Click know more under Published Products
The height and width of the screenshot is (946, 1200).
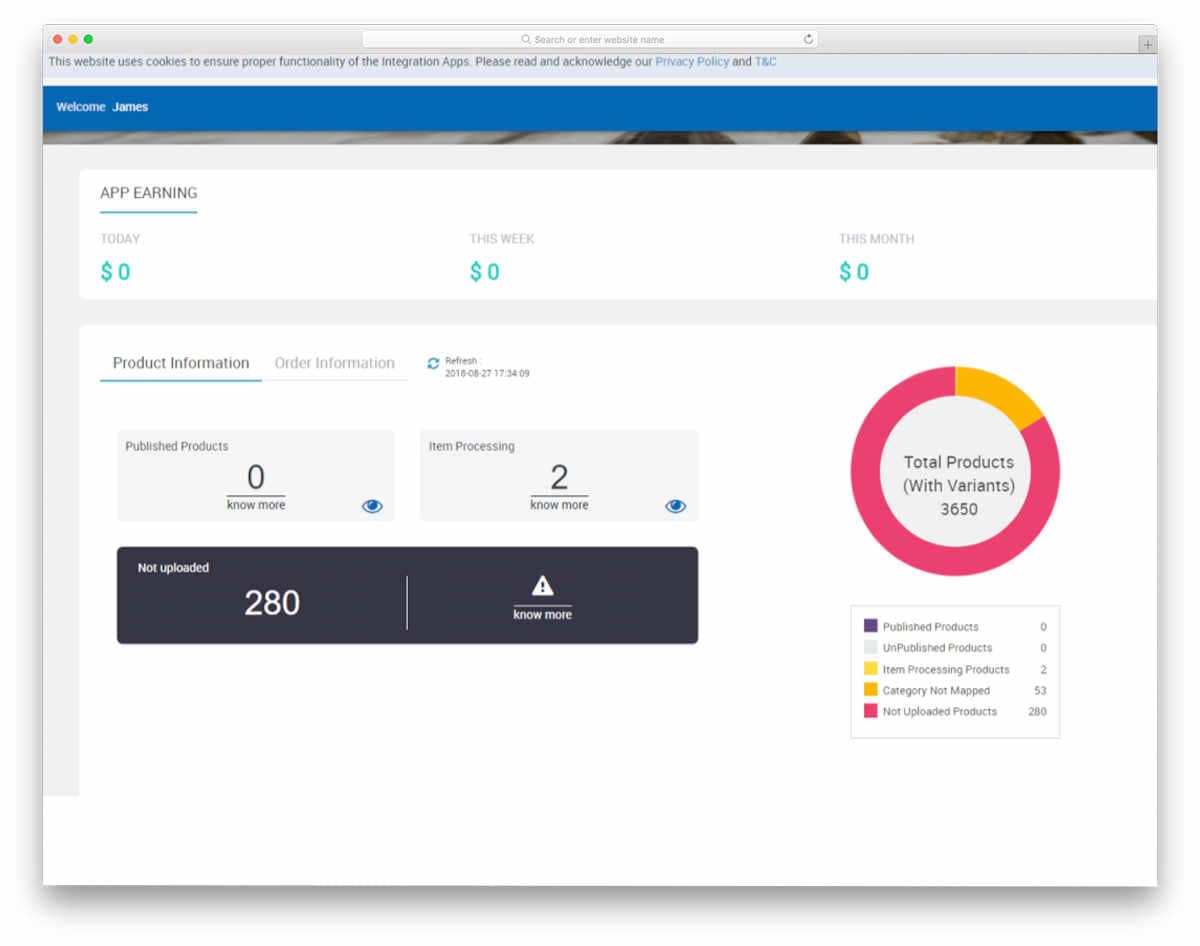click(x=256, y=505)
